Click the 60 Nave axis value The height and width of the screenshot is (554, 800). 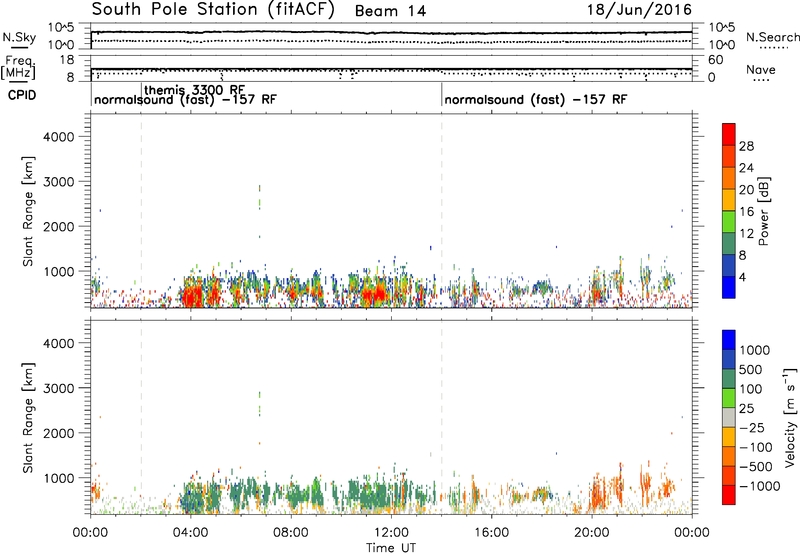coord(715,60)
